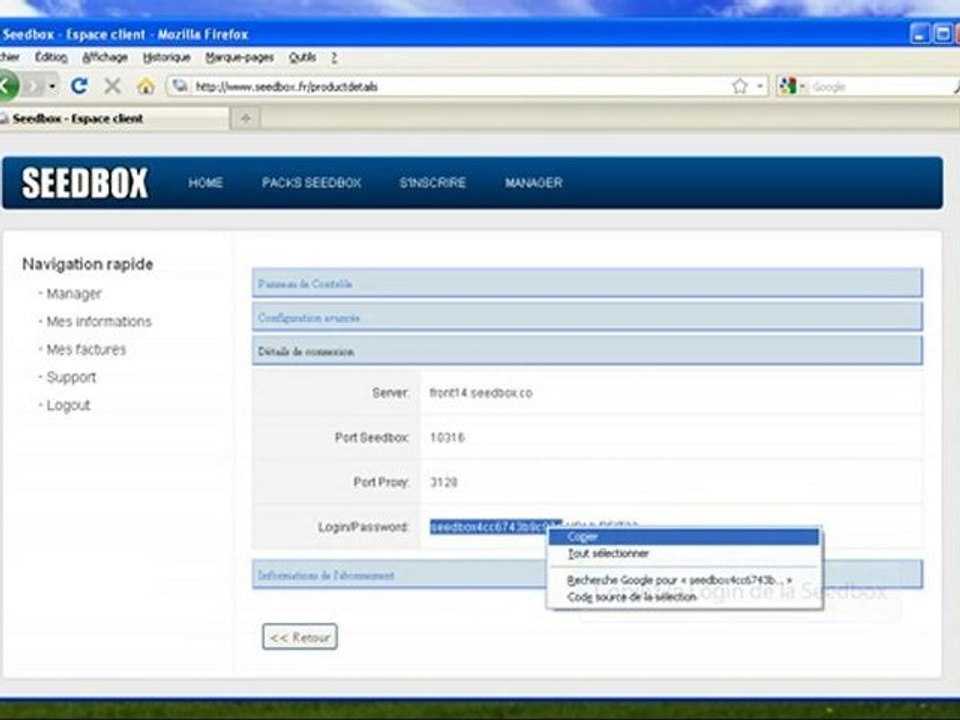Go to HOME in site navigation
960x720 pixels.
click(x=205, y=182)
